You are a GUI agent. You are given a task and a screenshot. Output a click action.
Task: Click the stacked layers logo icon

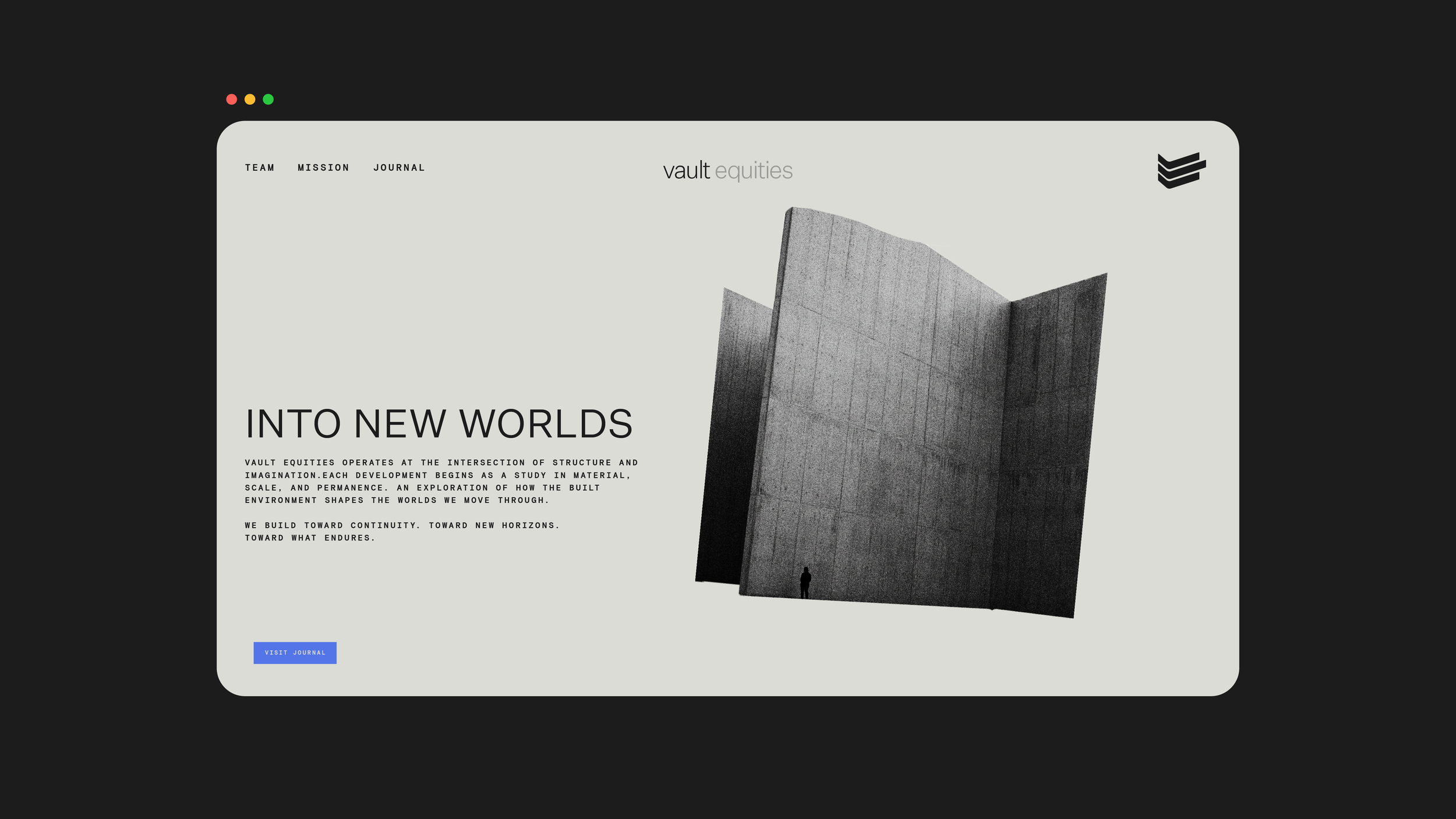1181,170
